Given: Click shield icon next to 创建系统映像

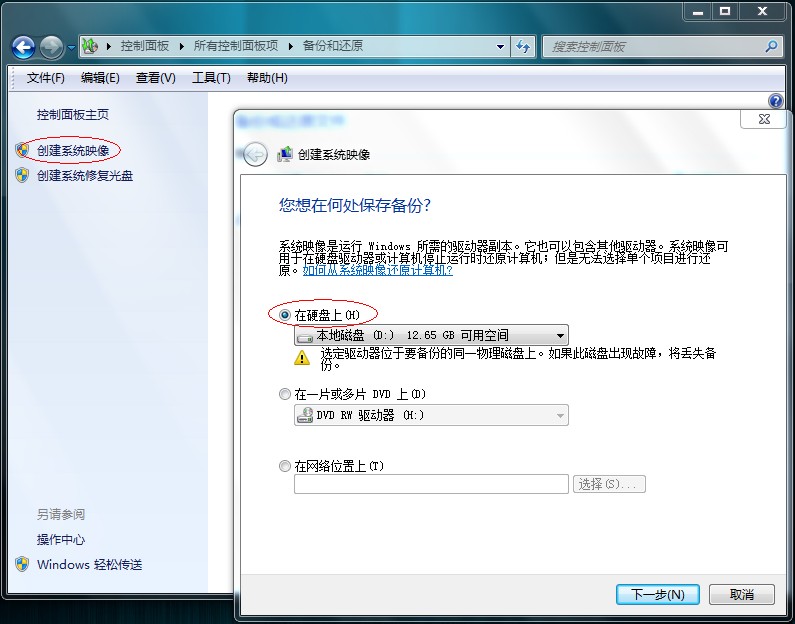Looking at the screenshot, I should pyautogui.click(x=22, y=150).
